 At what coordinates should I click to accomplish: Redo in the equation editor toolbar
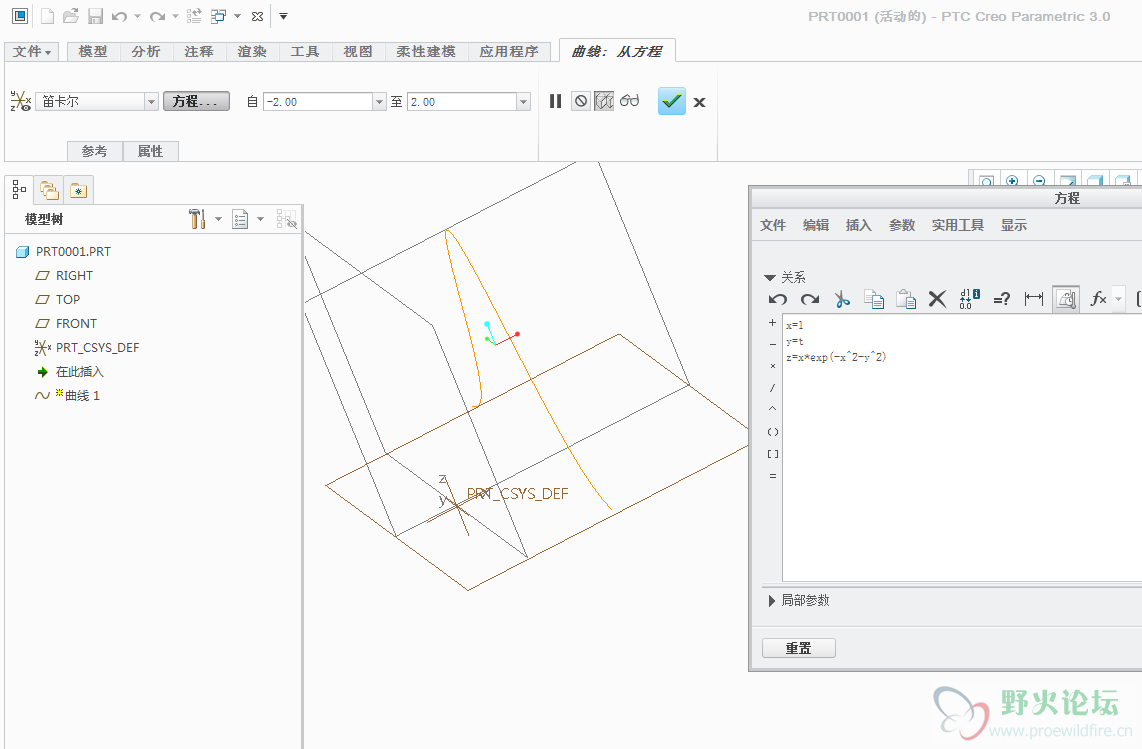click(x=810, y=299)
